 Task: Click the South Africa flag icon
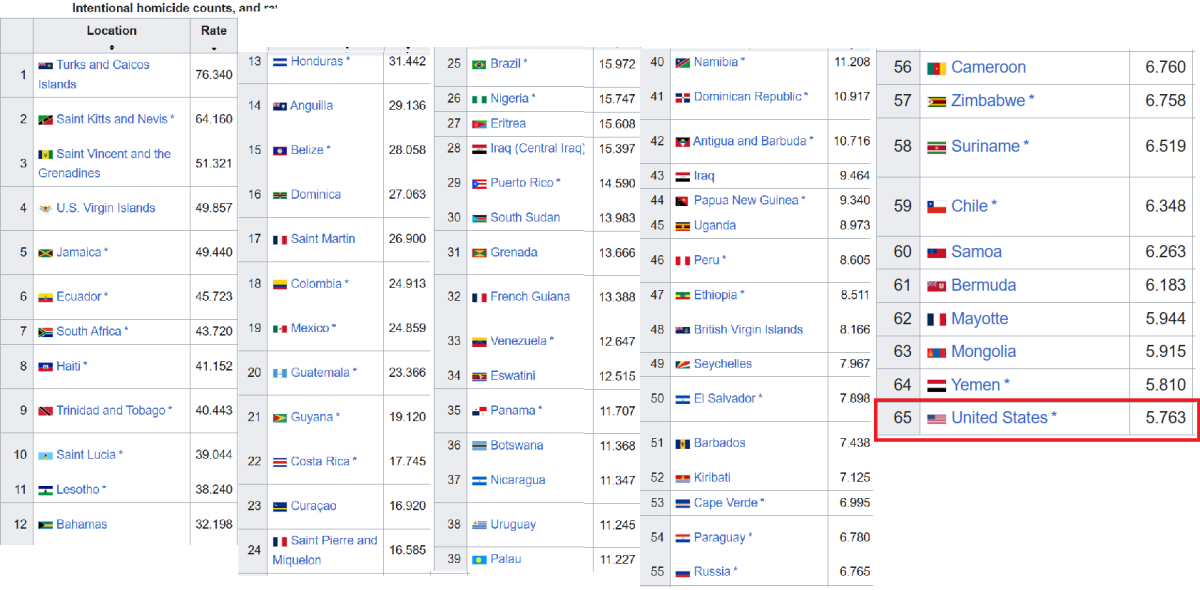(x=45, y=332)
